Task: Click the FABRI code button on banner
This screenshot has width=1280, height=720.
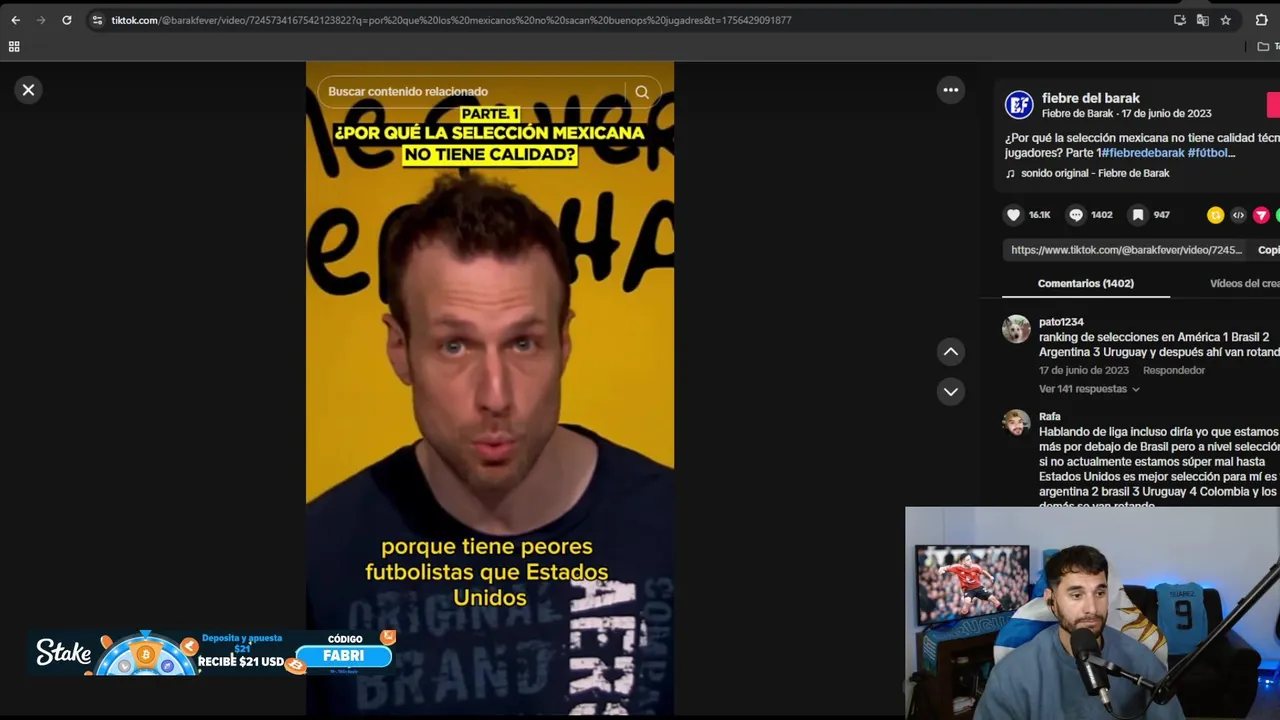Action: (x=343, y=656)
